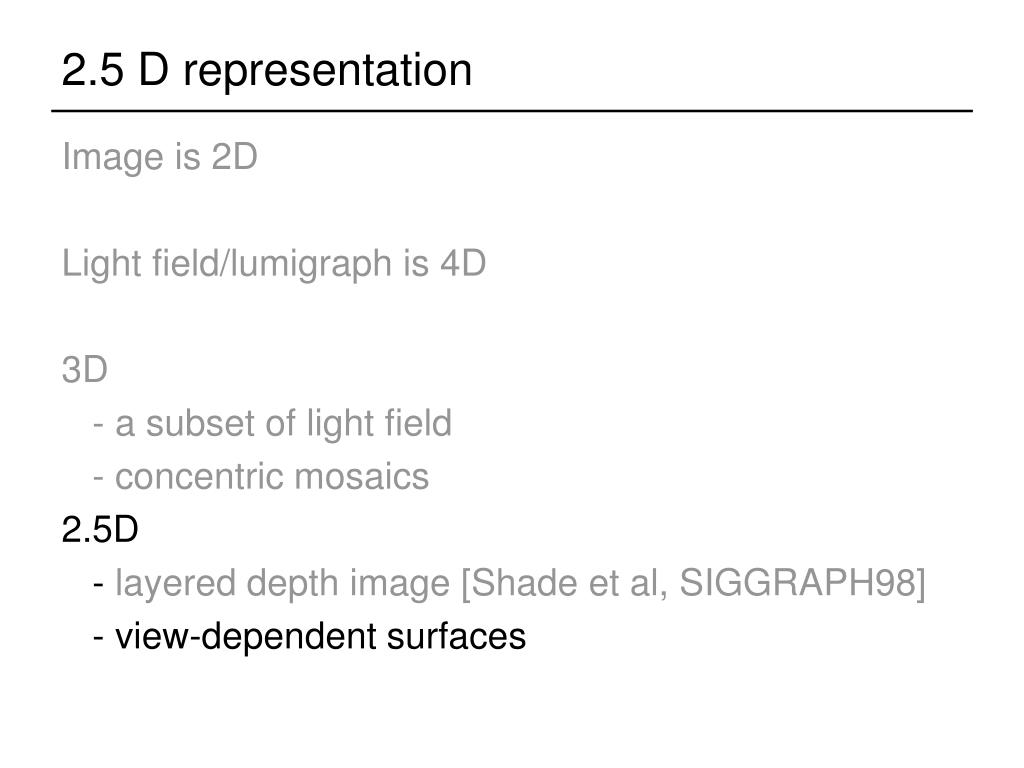Select the grey '3D' heading
Image resolution: width=1024 pixels, height=768 pixels.
point(85,370)
